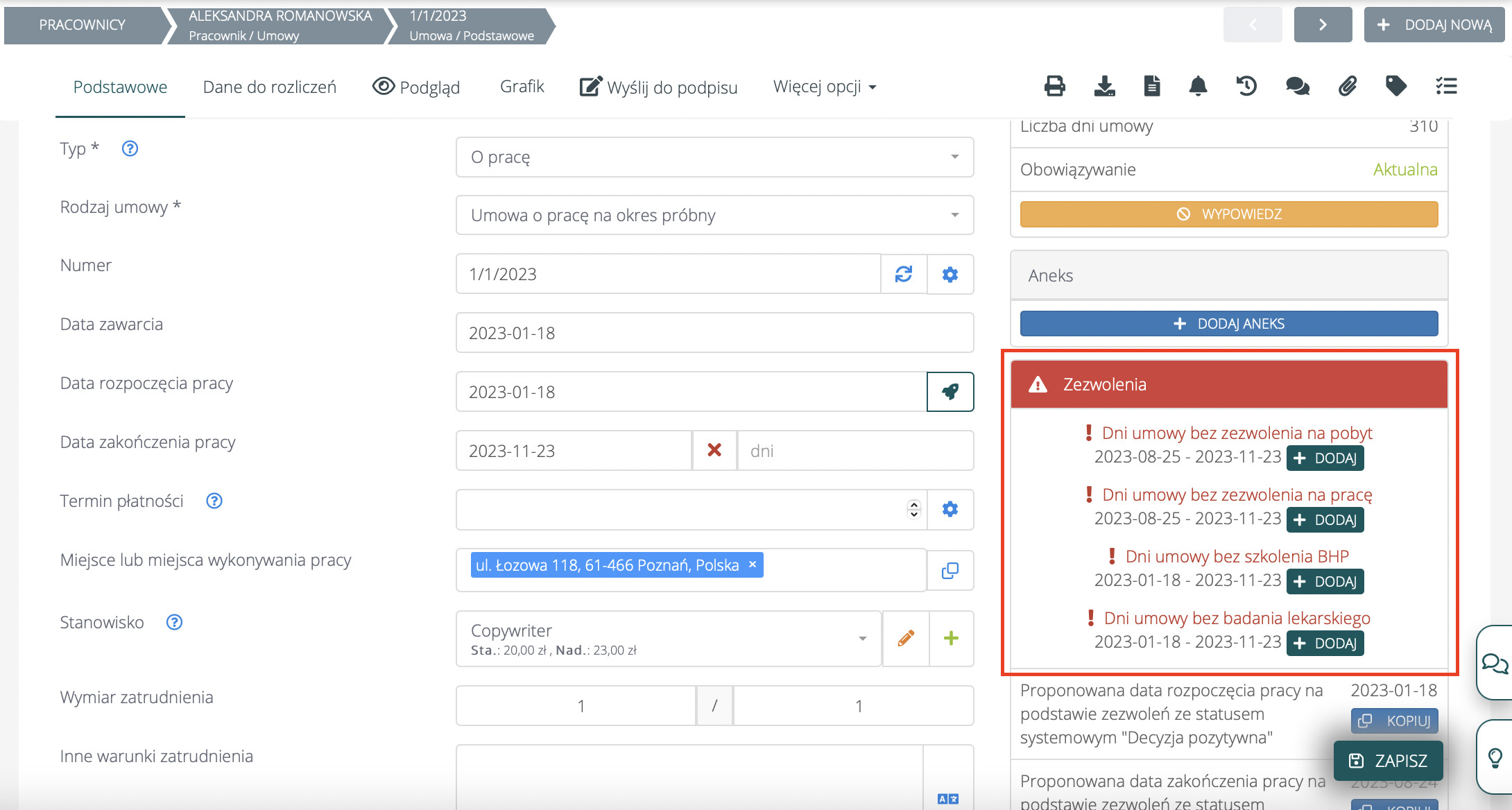
Task: Remove the ul. Łozowa 118 address tag
Action: (x=753, y=565)
